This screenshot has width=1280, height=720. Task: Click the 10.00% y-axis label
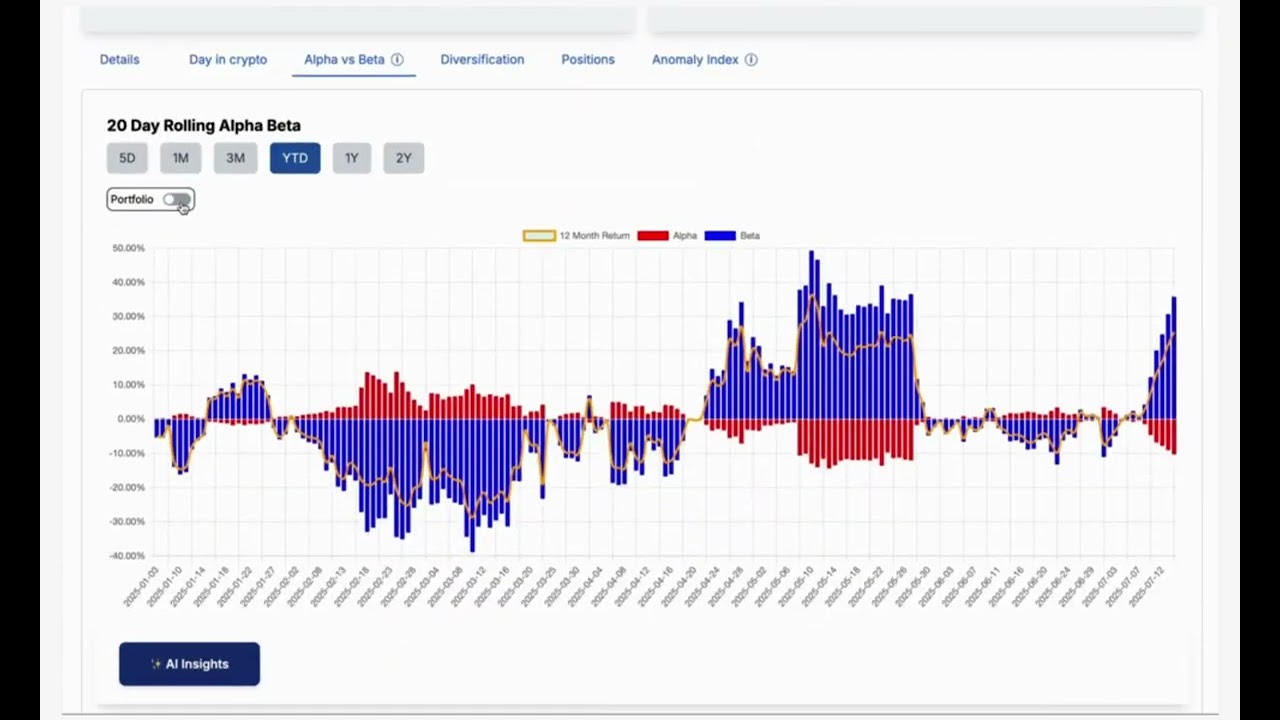pos(128,385)
